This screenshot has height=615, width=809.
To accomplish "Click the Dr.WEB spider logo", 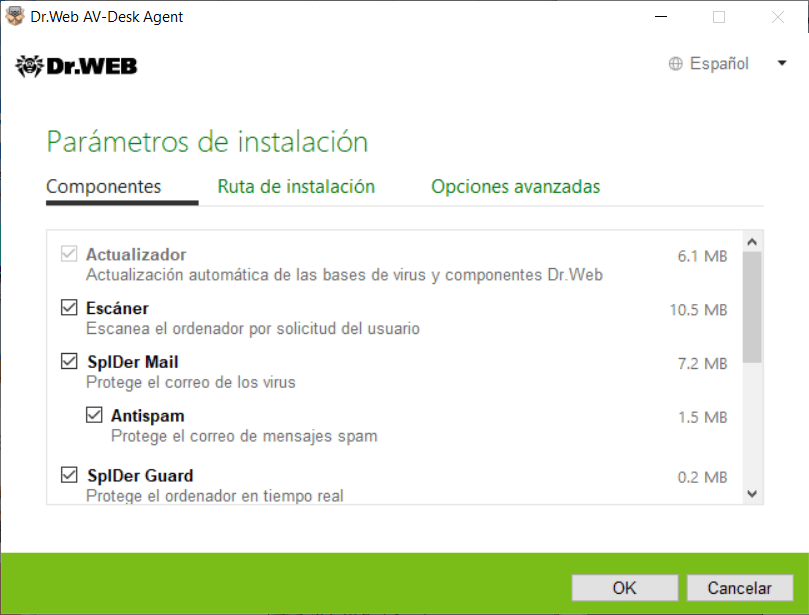I will click(76, 66).
